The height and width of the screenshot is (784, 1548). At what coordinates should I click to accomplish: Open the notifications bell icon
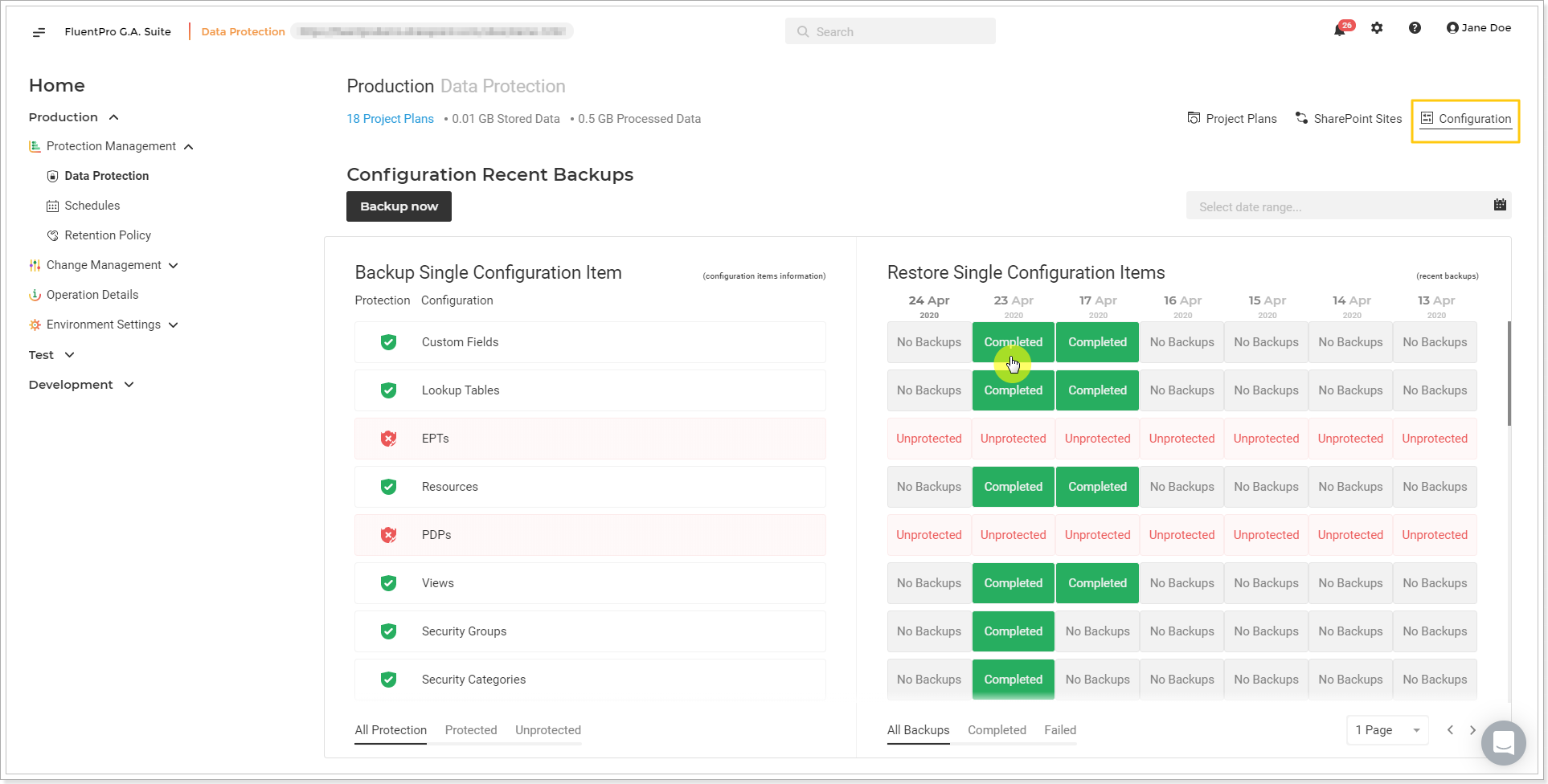point(1340,30)
